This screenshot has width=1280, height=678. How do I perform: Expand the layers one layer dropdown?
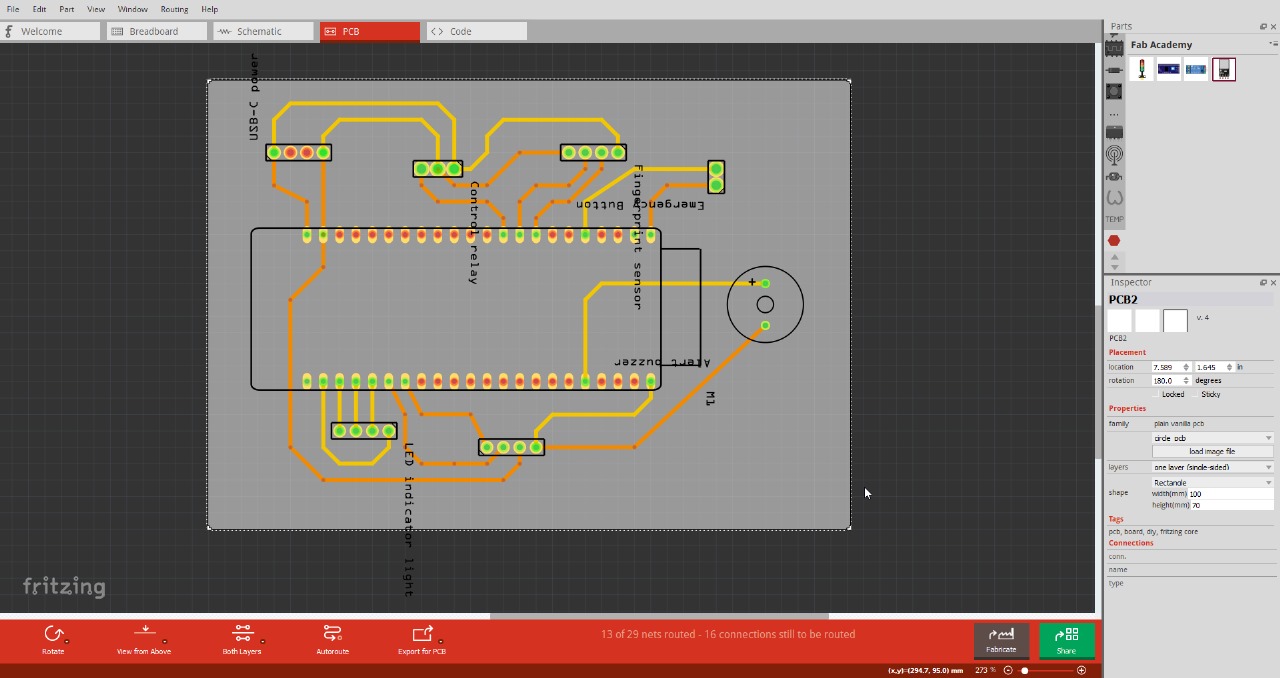click(x=1212, y=467)
